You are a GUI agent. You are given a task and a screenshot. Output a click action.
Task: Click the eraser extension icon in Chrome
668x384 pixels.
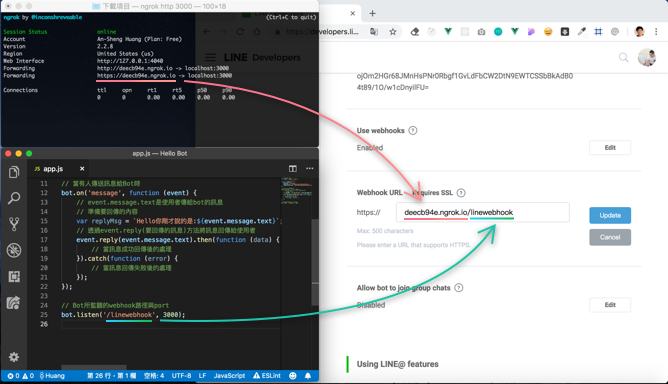415,32
